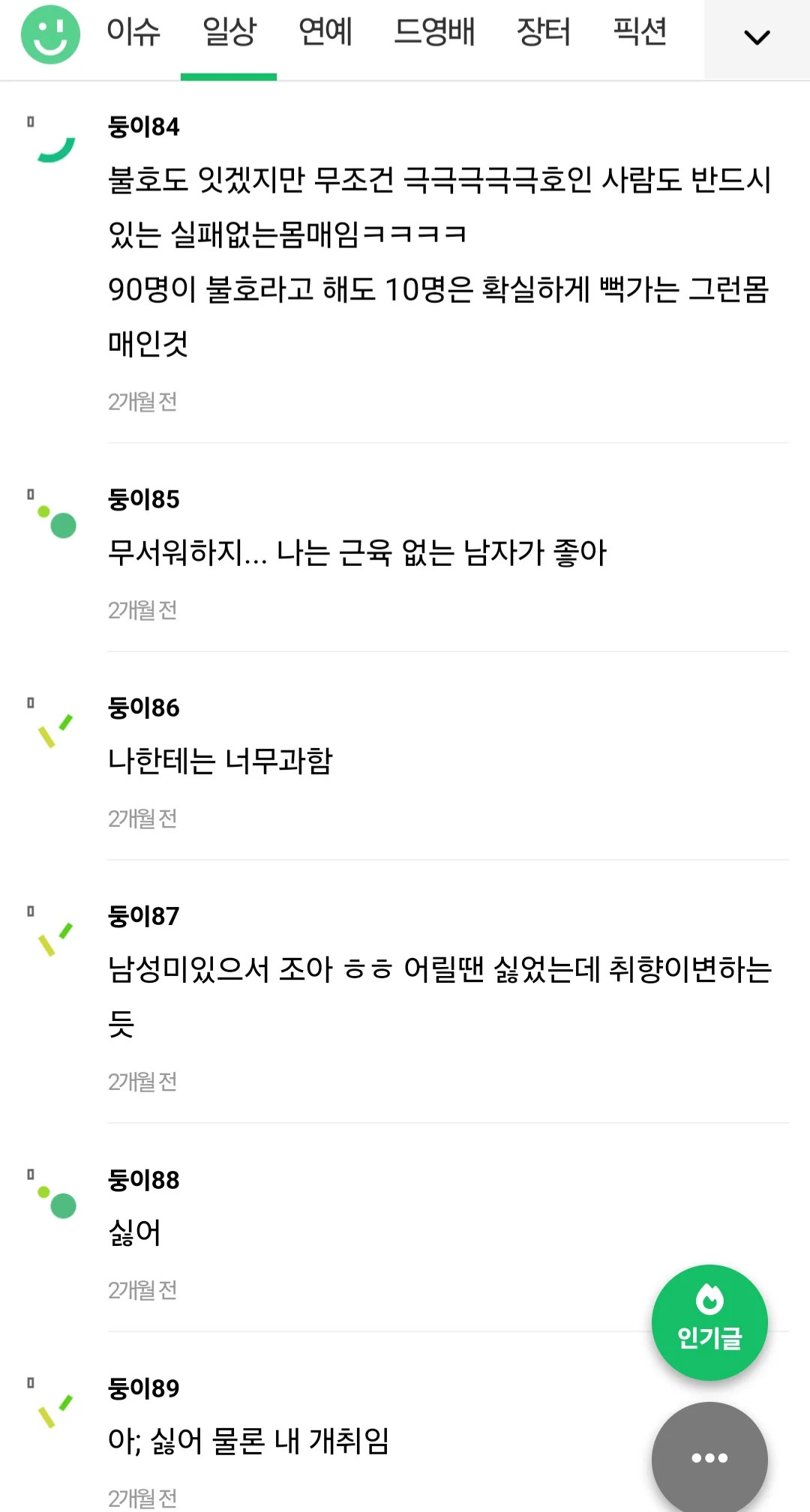Select the 드영배 tab

coord(434,32)
